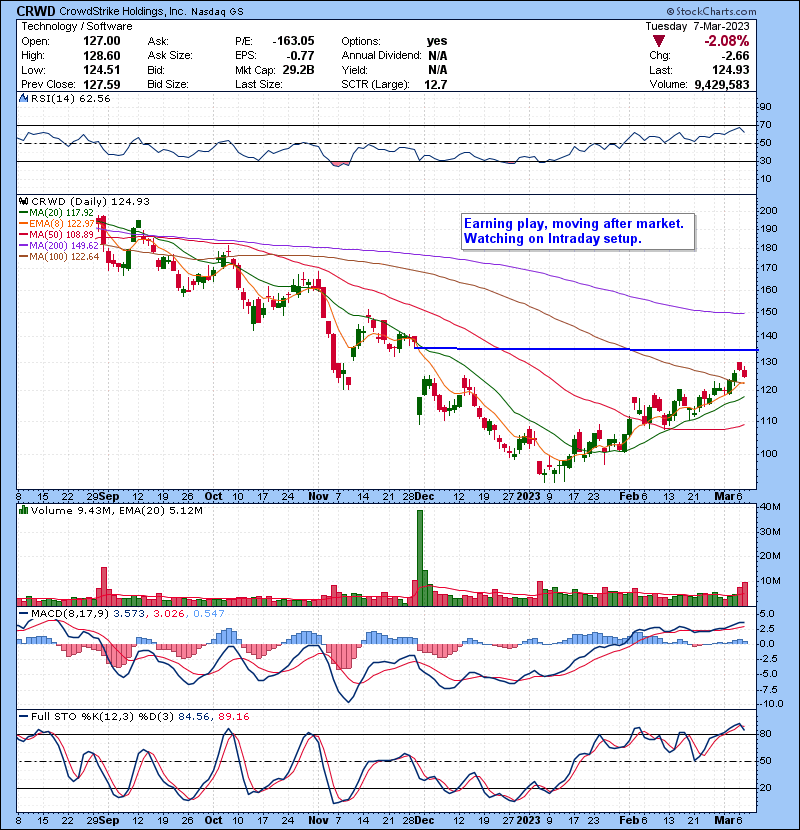Select the percent change -2.08%
800x830 pixels.
click(726, 41)
